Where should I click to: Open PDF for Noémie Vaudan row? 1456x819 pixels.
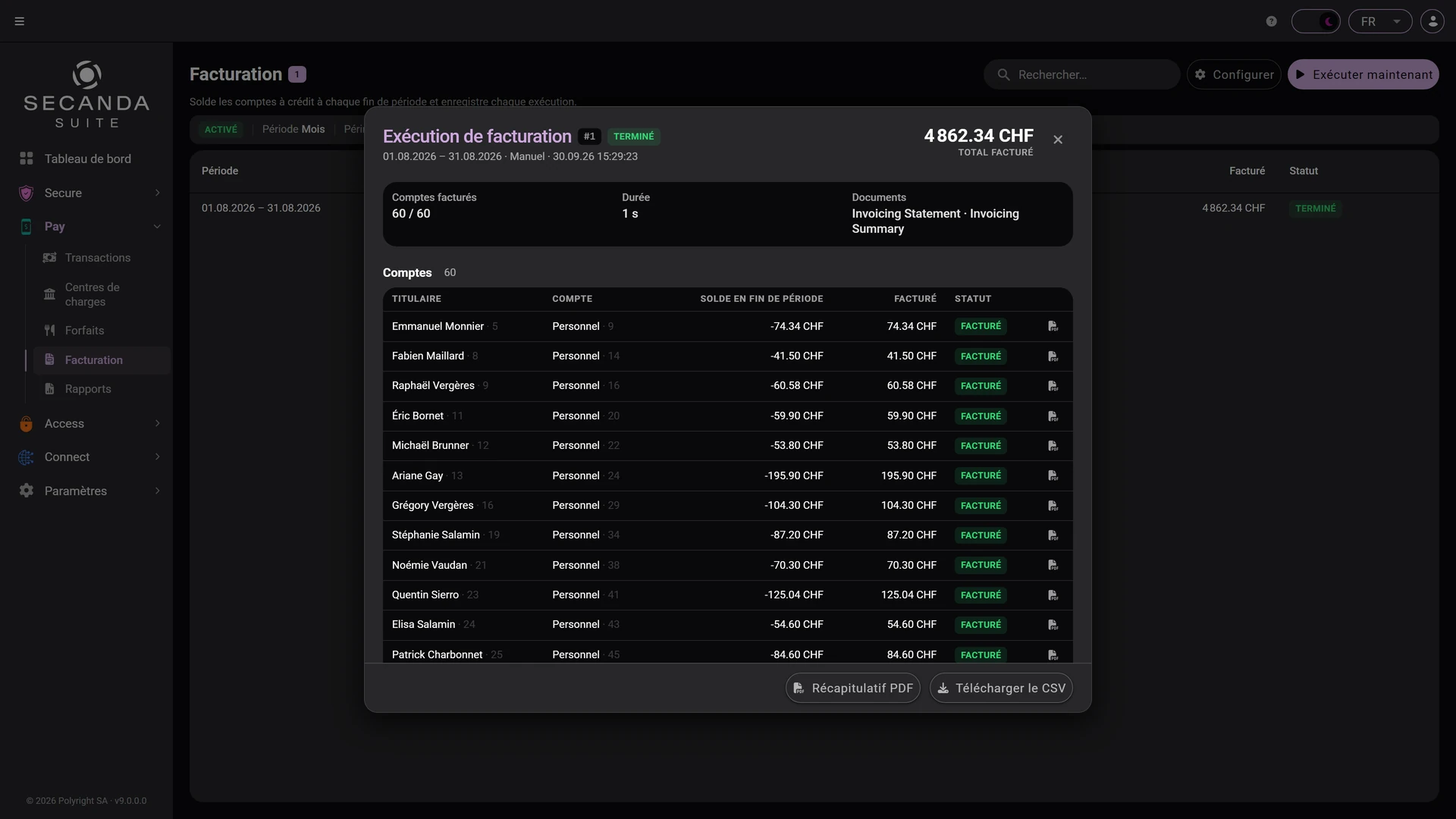point(1053,565)
